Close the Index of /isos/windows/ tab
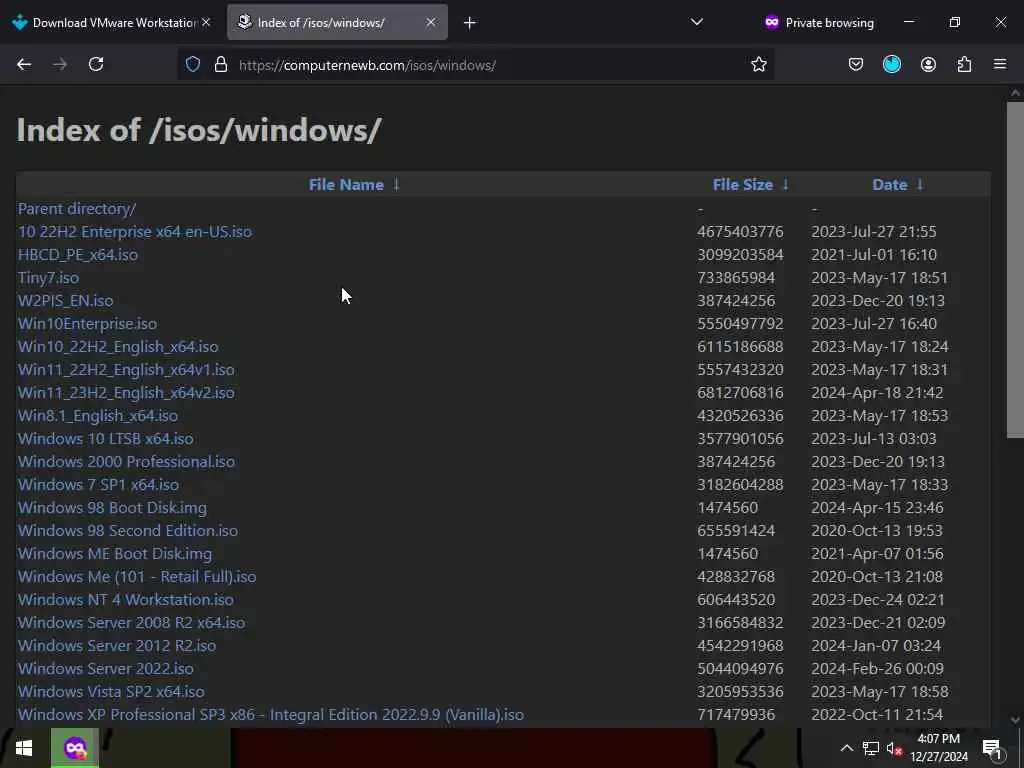1024x768 pixels. (430, 22)
